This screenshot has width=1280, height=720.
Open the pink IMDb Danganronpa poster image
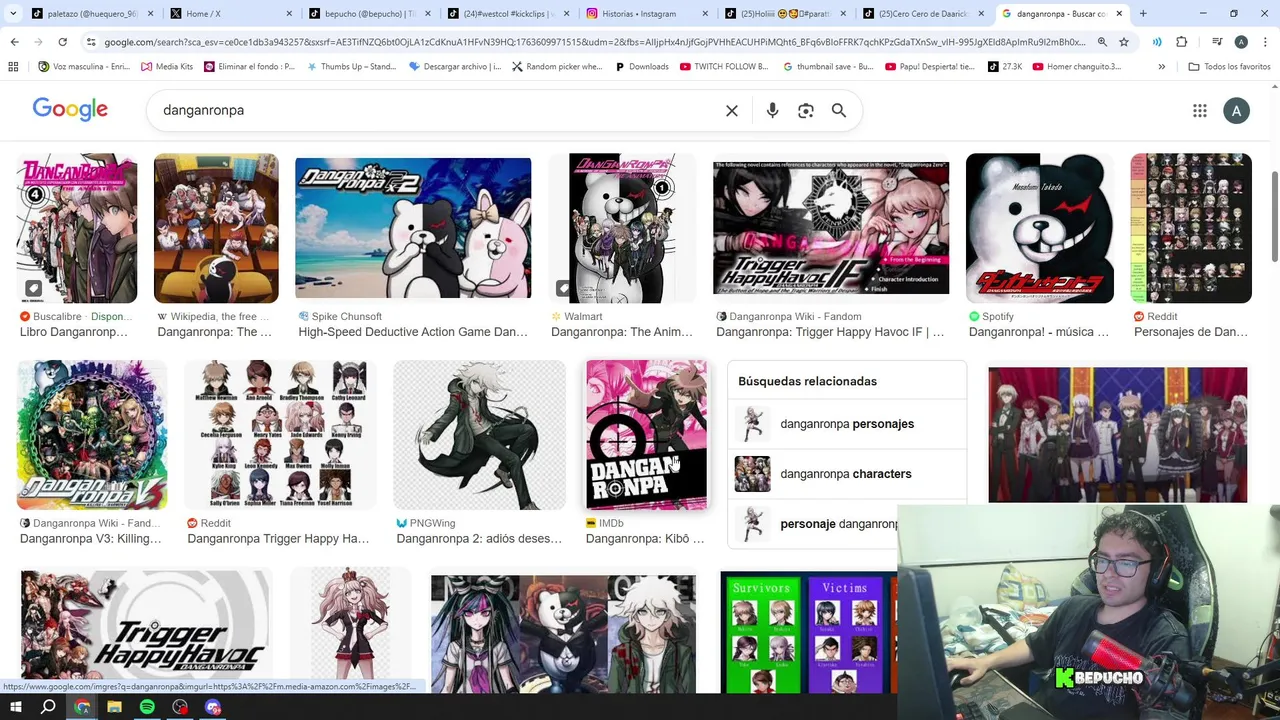[646, 435]
